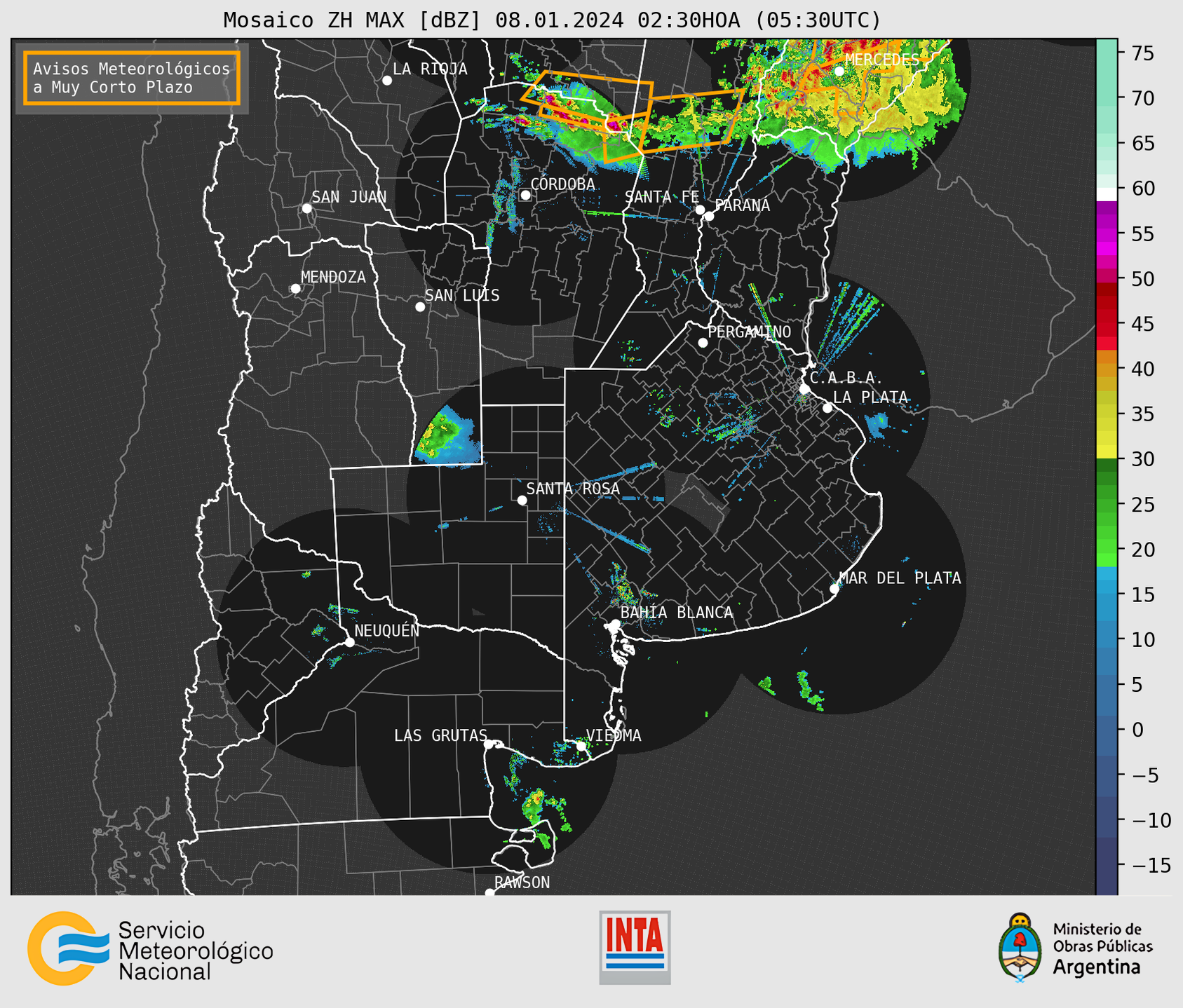Click the orange 40 dBZ color band

point(1107,369)
